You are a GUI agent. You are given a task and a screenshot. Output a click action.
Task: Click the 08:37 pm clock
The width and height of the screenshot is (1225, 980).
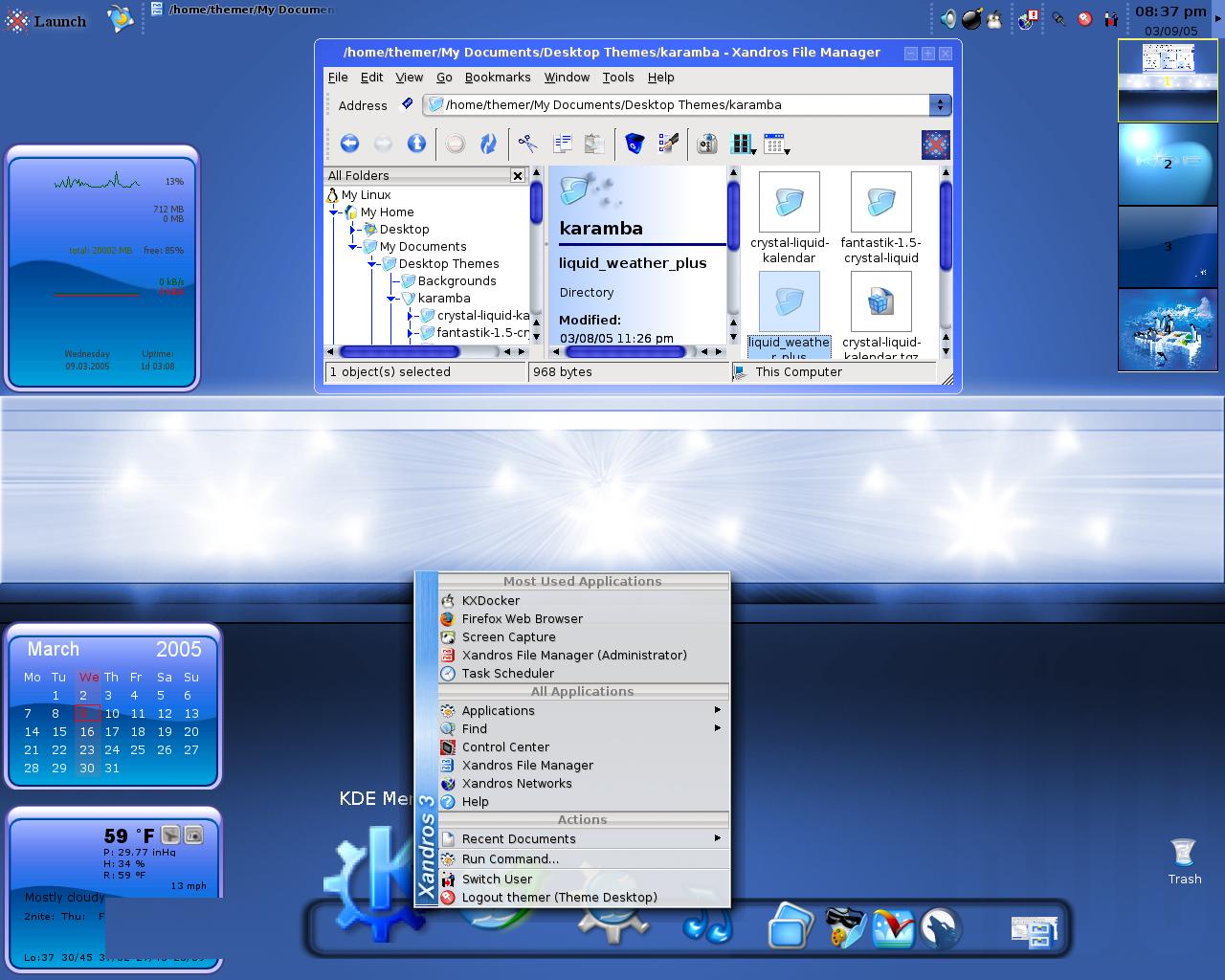click(x=1170, y=11)
